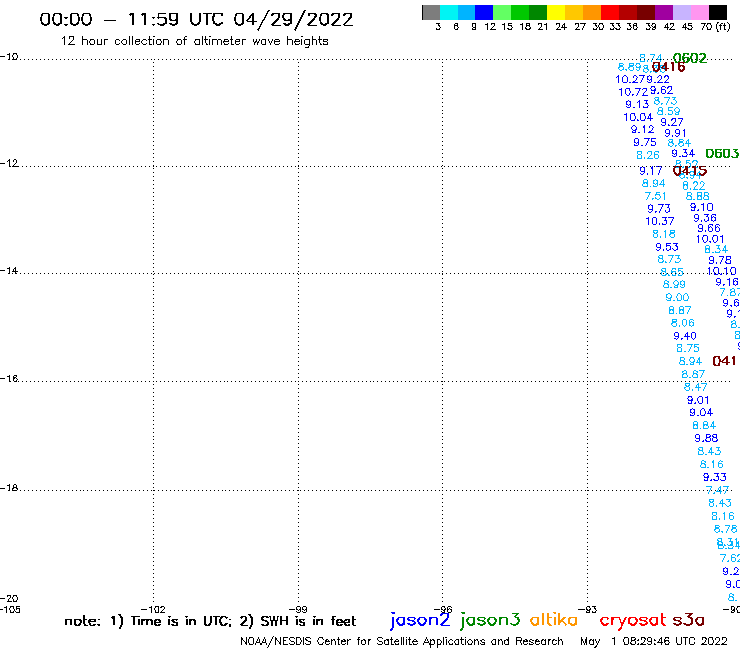
Task: Click the 'May 1 08:29:46 UTC 2022' timestamp
Action: [654, 642]
